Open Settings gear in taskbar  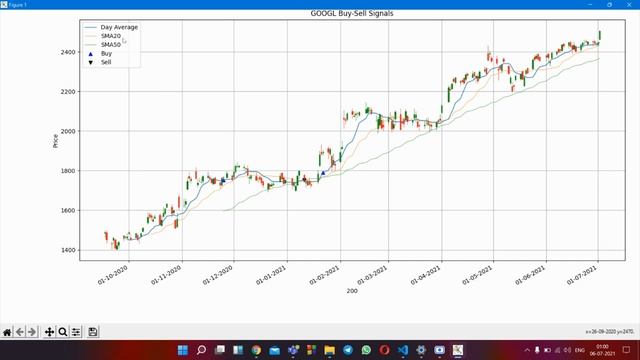point(421,350)
